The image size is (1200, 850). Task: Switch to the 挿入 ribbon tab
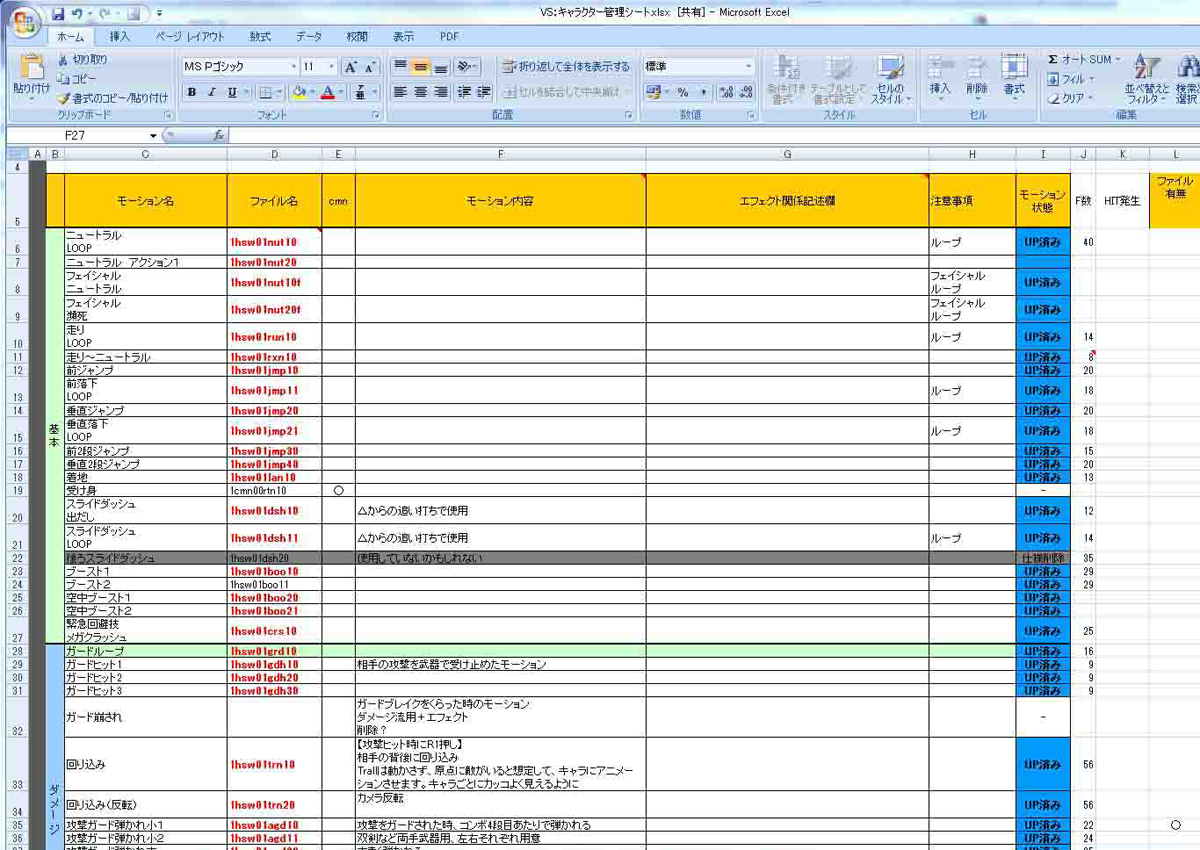point(120,37)
